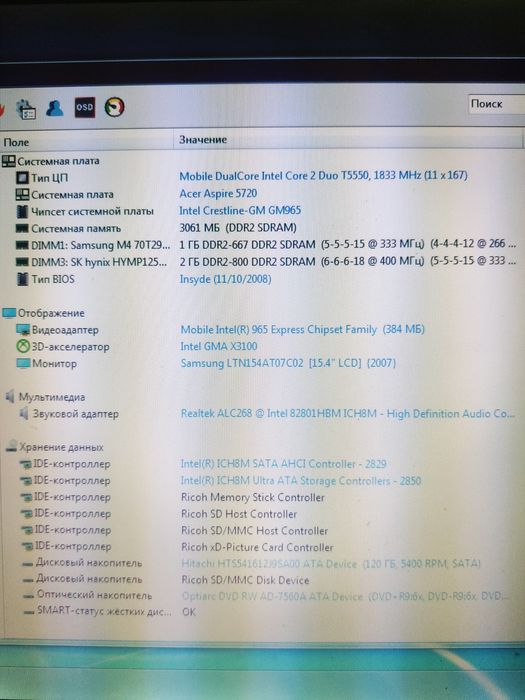The width and height of the screenshot is (525, 700).
Task: Click the Системная память row icon
Action: (22, 229)
